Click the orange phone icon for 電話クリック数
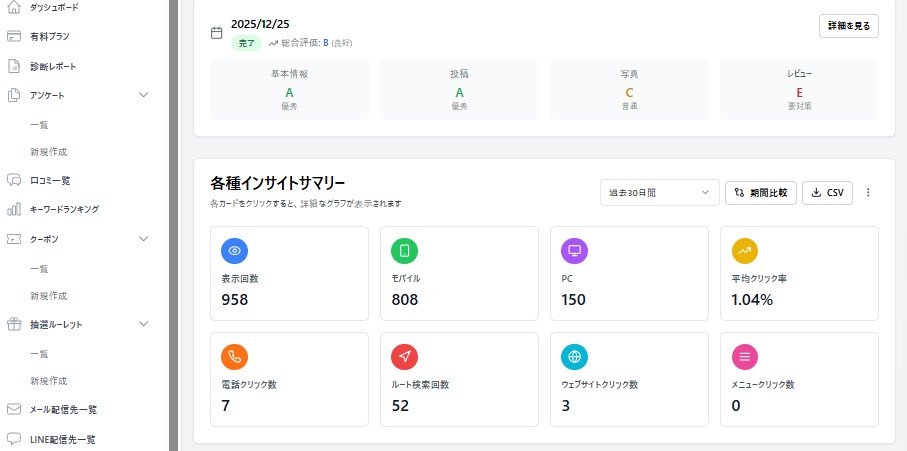This screenshot has height=451, width=907. coord(234,357)
